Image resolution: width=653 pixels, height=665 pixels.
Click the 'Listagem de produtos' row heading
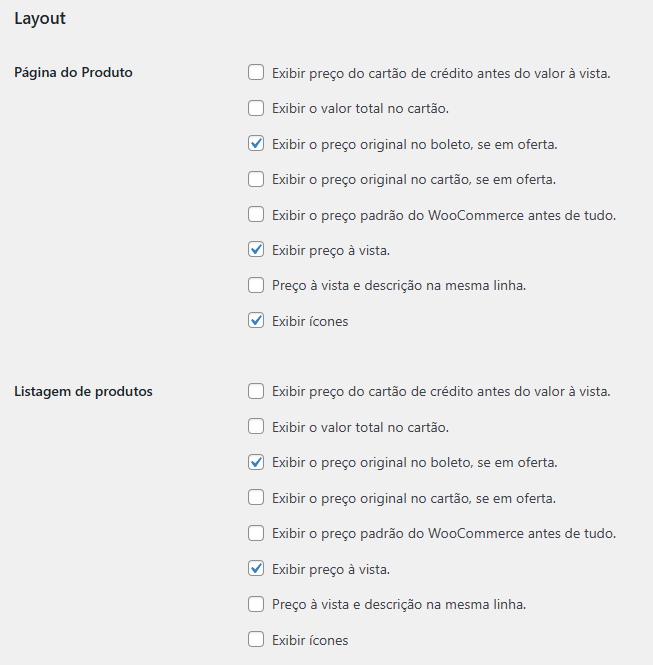pos(83,391)
